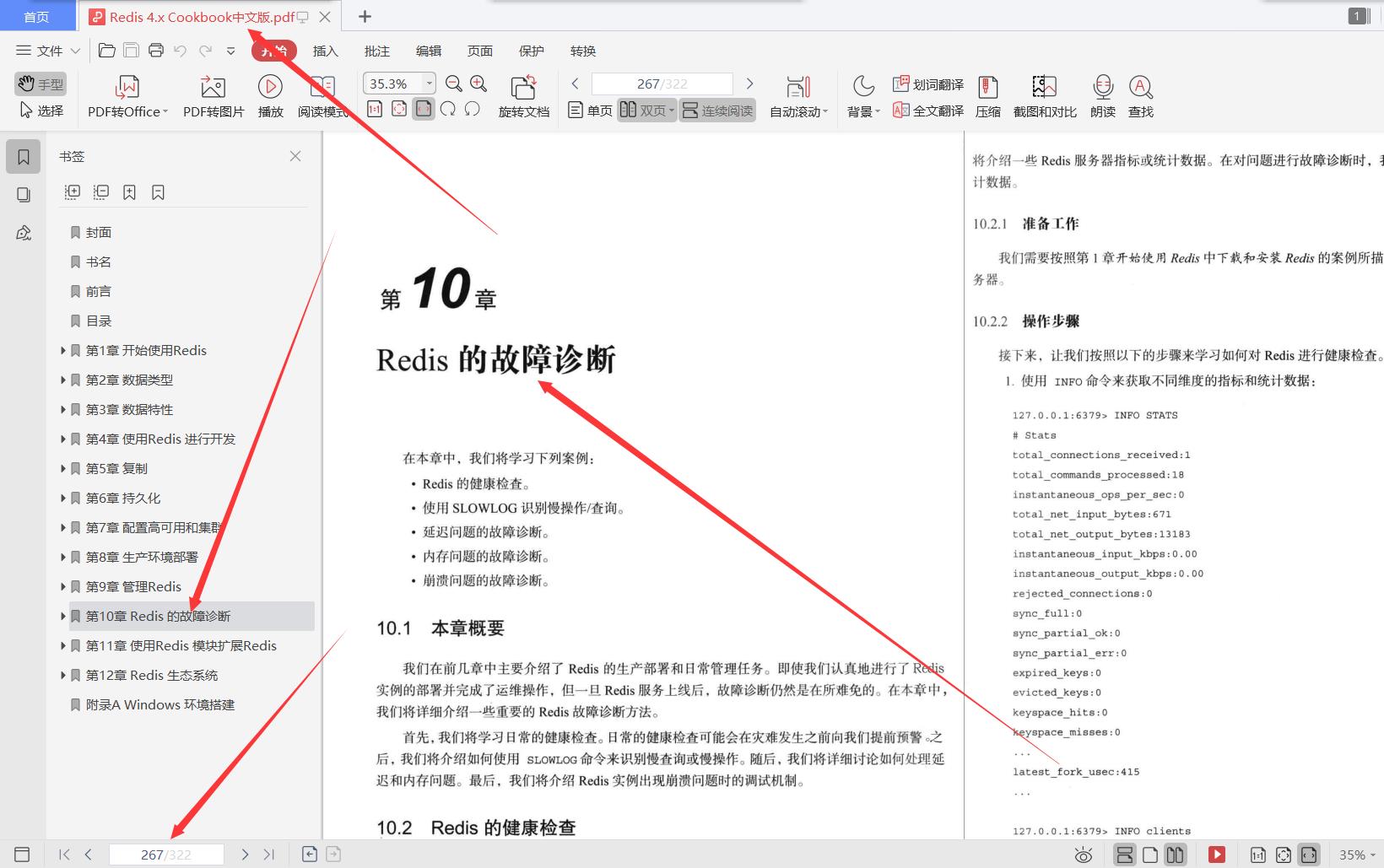Open annotation panel in left sidebar
Viewport: 1384px width, 868px height.
24,234
